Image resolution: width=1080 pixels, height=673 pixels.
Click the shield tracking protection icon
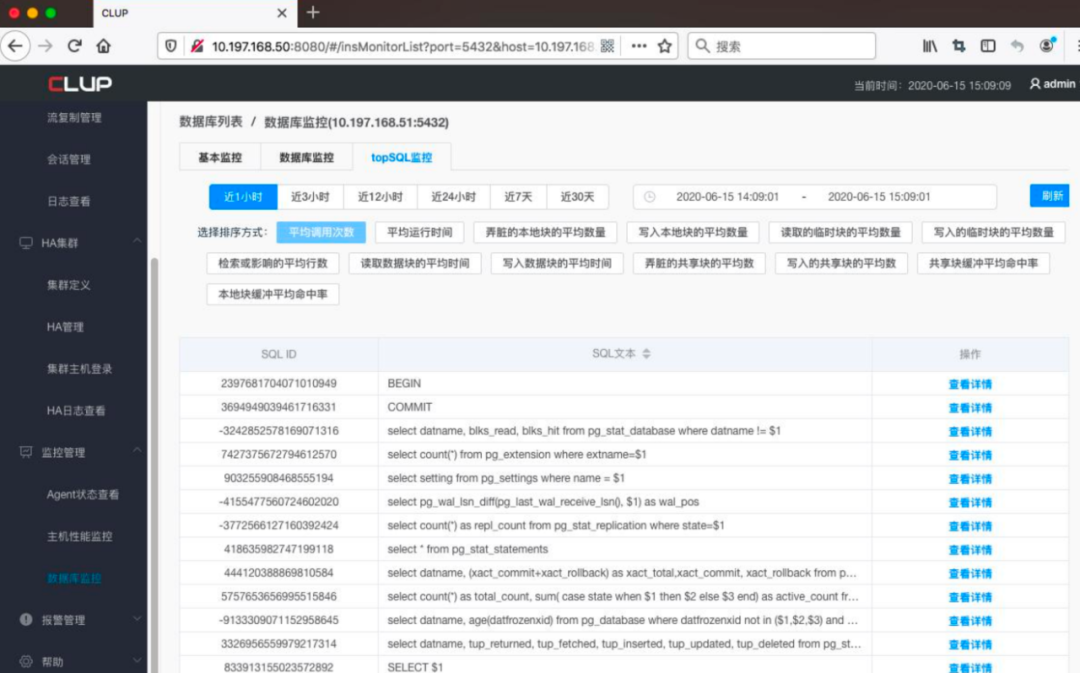(171, 46)
